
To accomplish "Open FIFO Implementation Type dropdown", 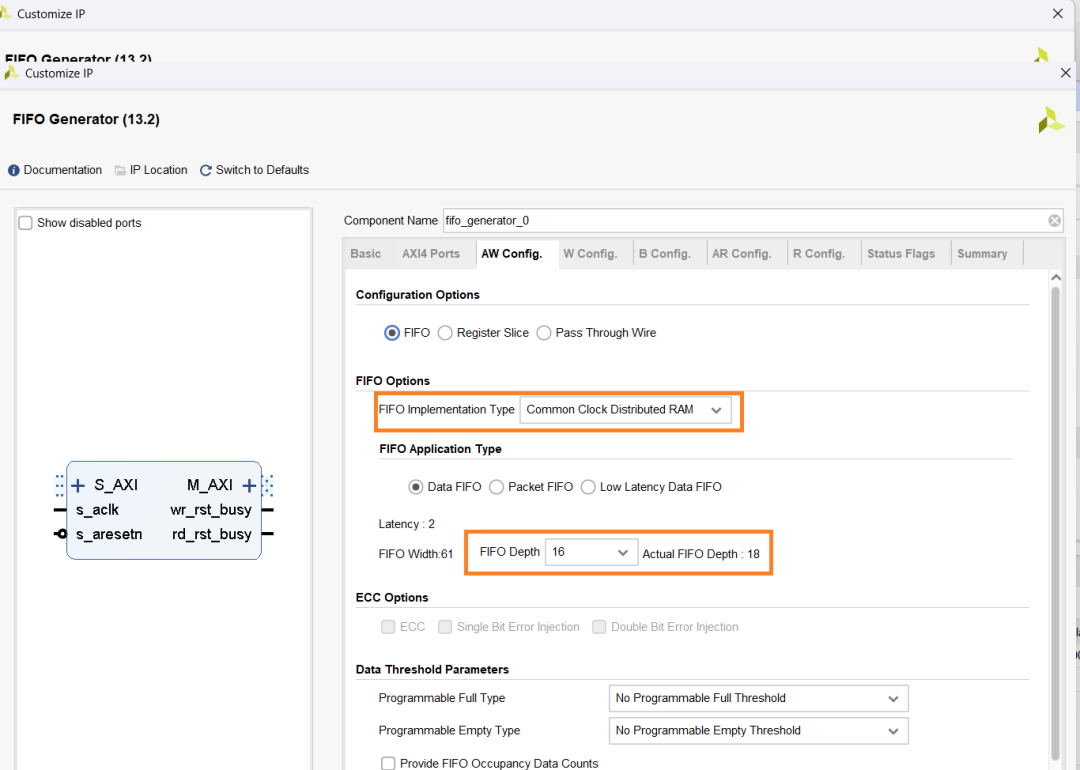I will coord(625,410).
